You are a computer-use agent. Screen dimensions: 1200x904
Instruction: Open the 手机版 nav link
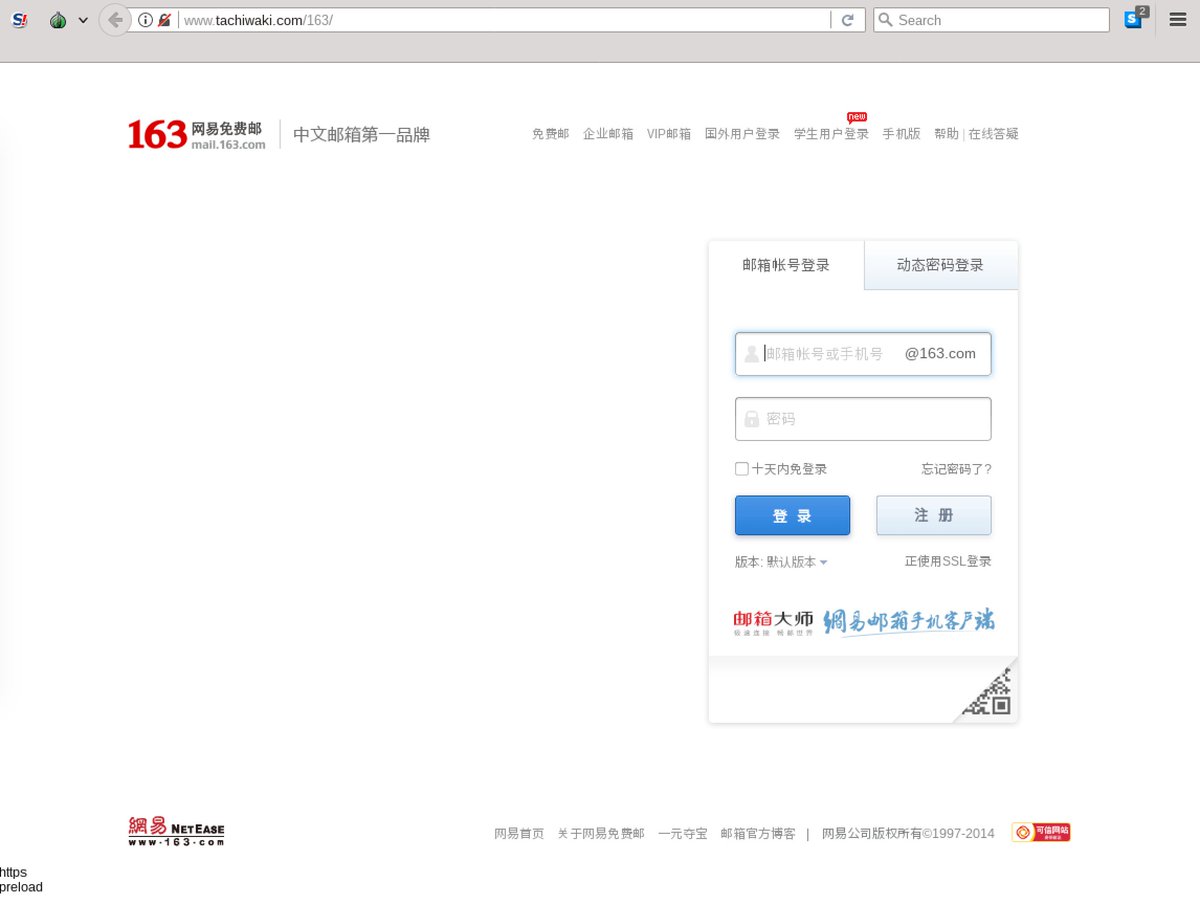pos(901,134)
